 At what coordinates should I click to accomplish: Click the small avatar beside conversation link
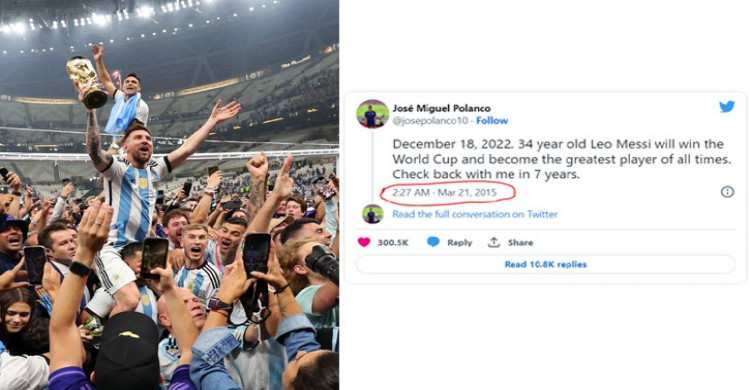373,214
